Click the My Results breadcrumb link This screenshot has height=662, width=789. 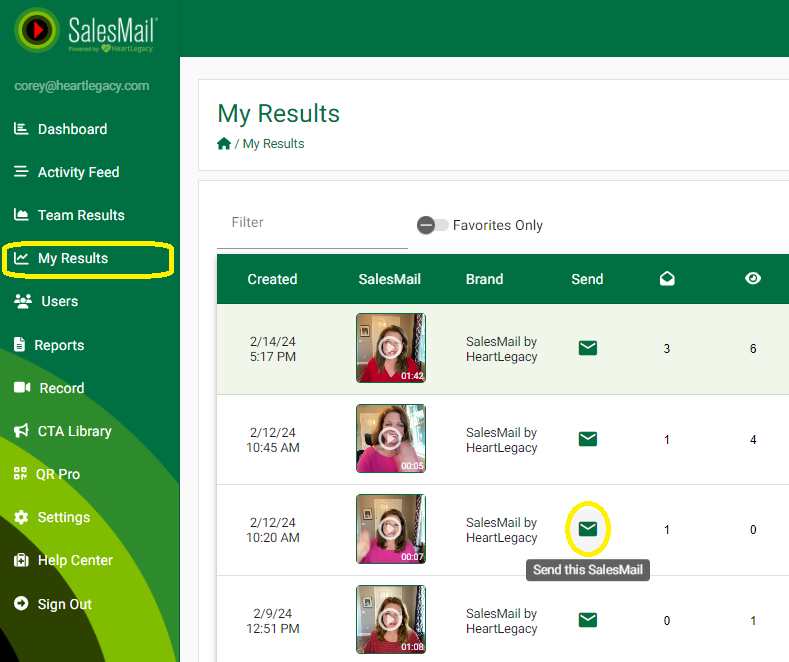(273, 144)
